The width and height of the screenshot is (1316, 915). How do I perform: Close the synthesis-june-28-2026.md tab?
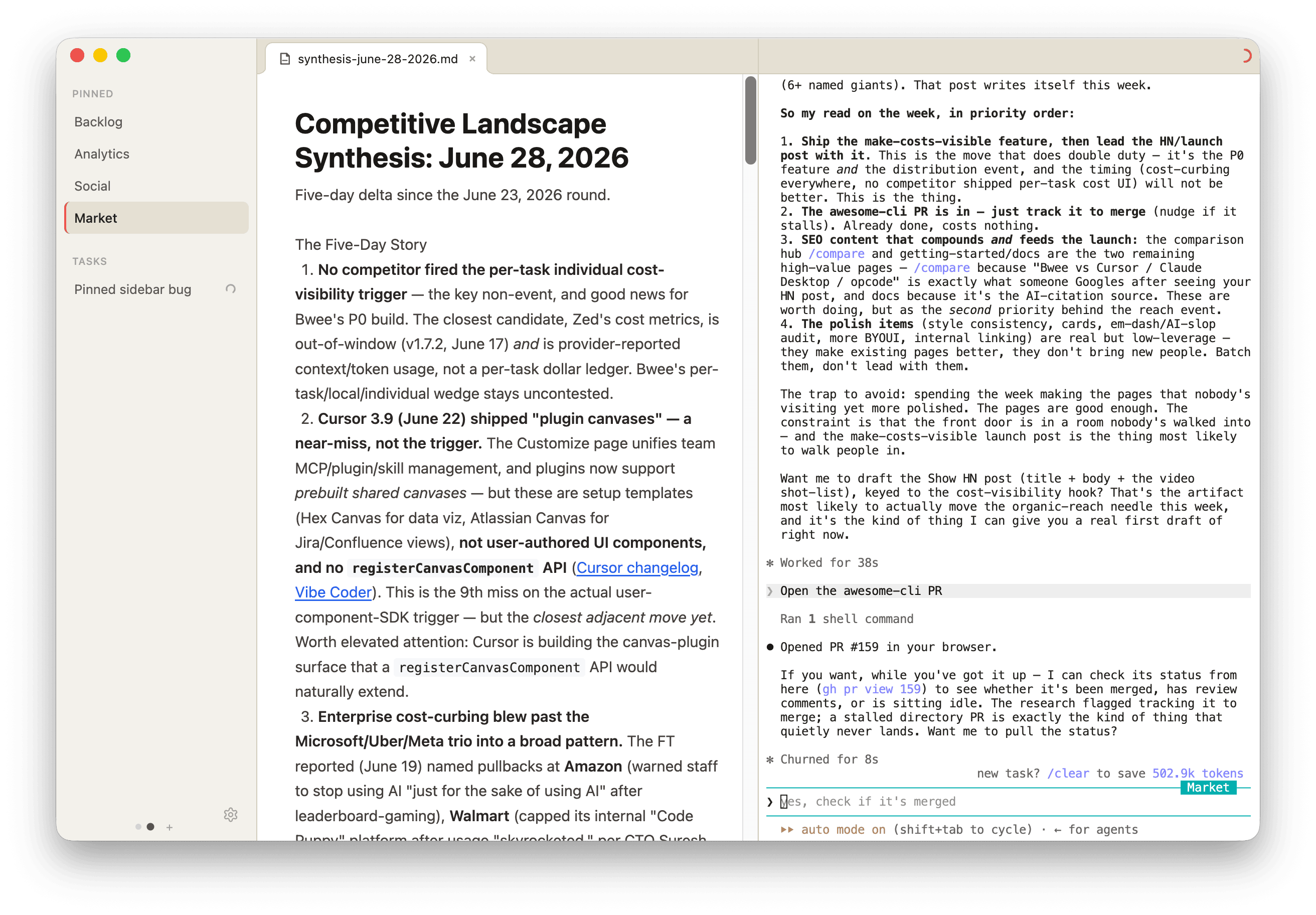472,59
